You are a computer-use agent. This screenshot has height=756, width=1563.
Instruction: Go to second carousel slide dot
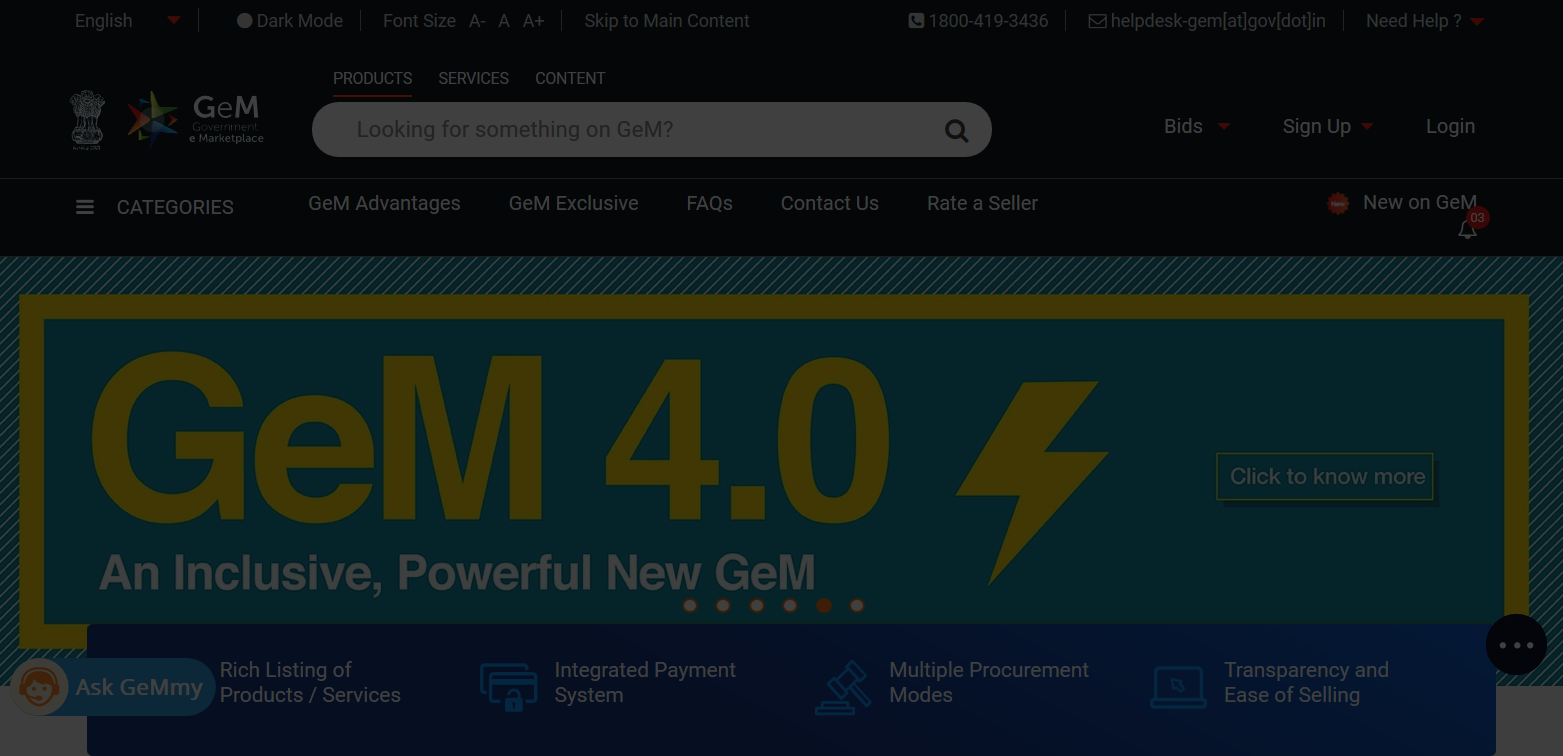coord(723,605)
